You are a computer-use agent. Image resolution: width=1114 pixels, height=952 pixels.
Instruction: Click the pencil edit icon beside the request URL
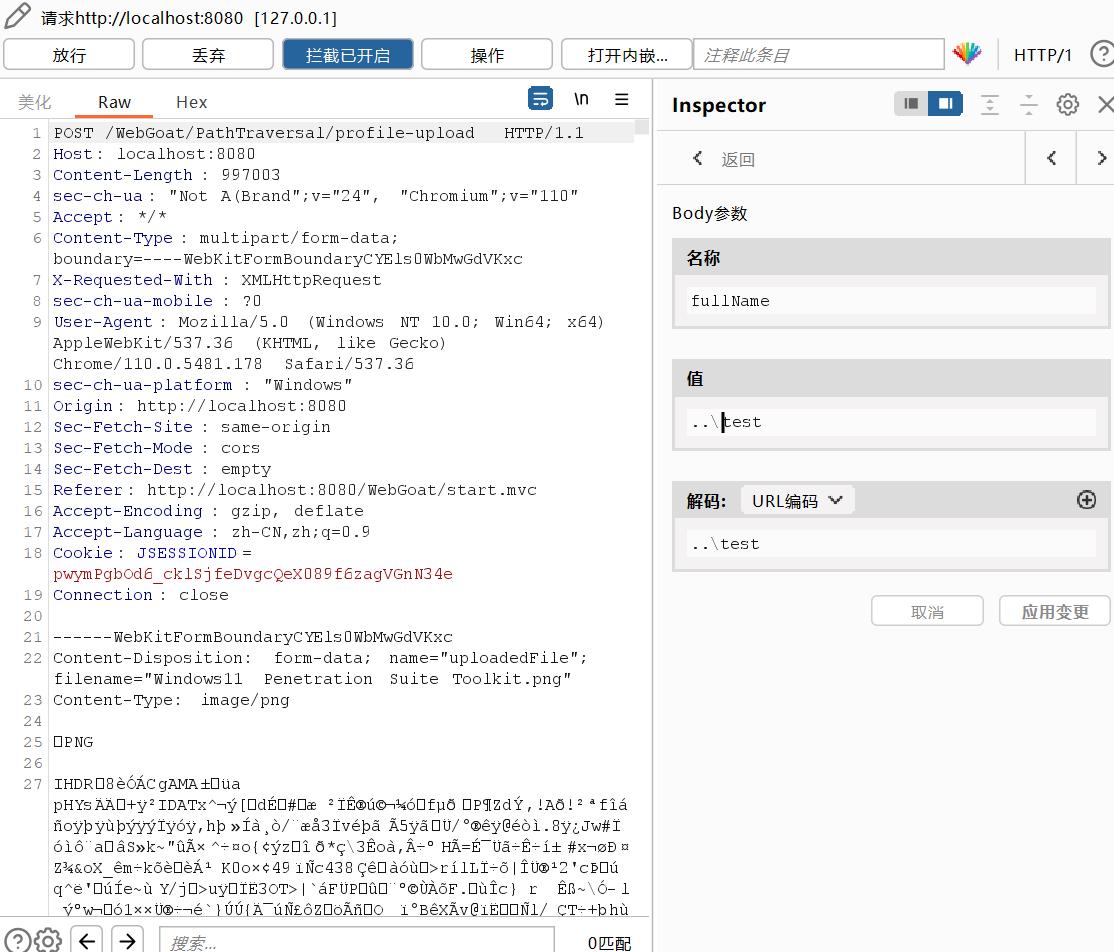coord(17,16)
